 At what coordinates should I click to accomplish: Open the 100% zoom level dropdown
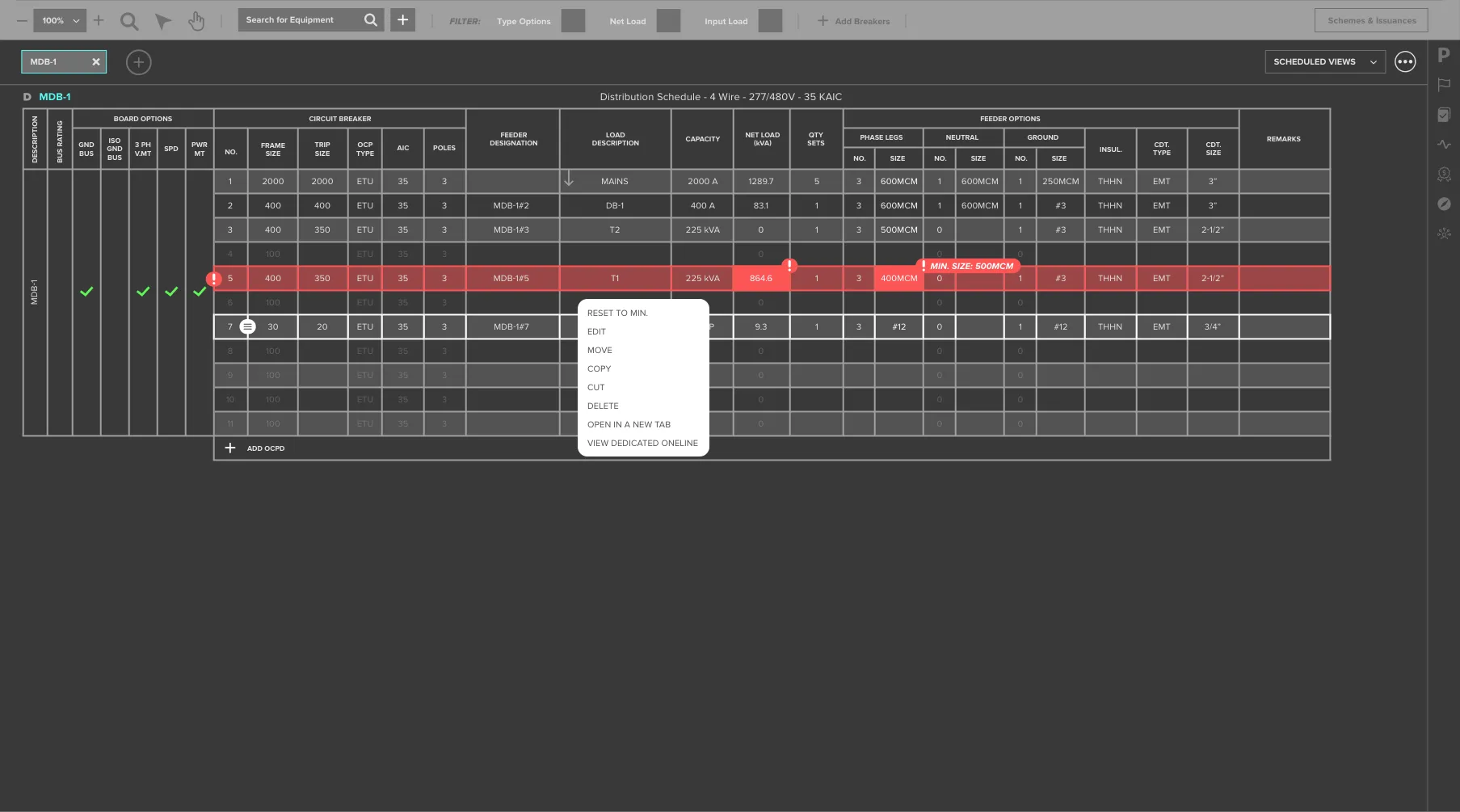click(x=60, y=20)
